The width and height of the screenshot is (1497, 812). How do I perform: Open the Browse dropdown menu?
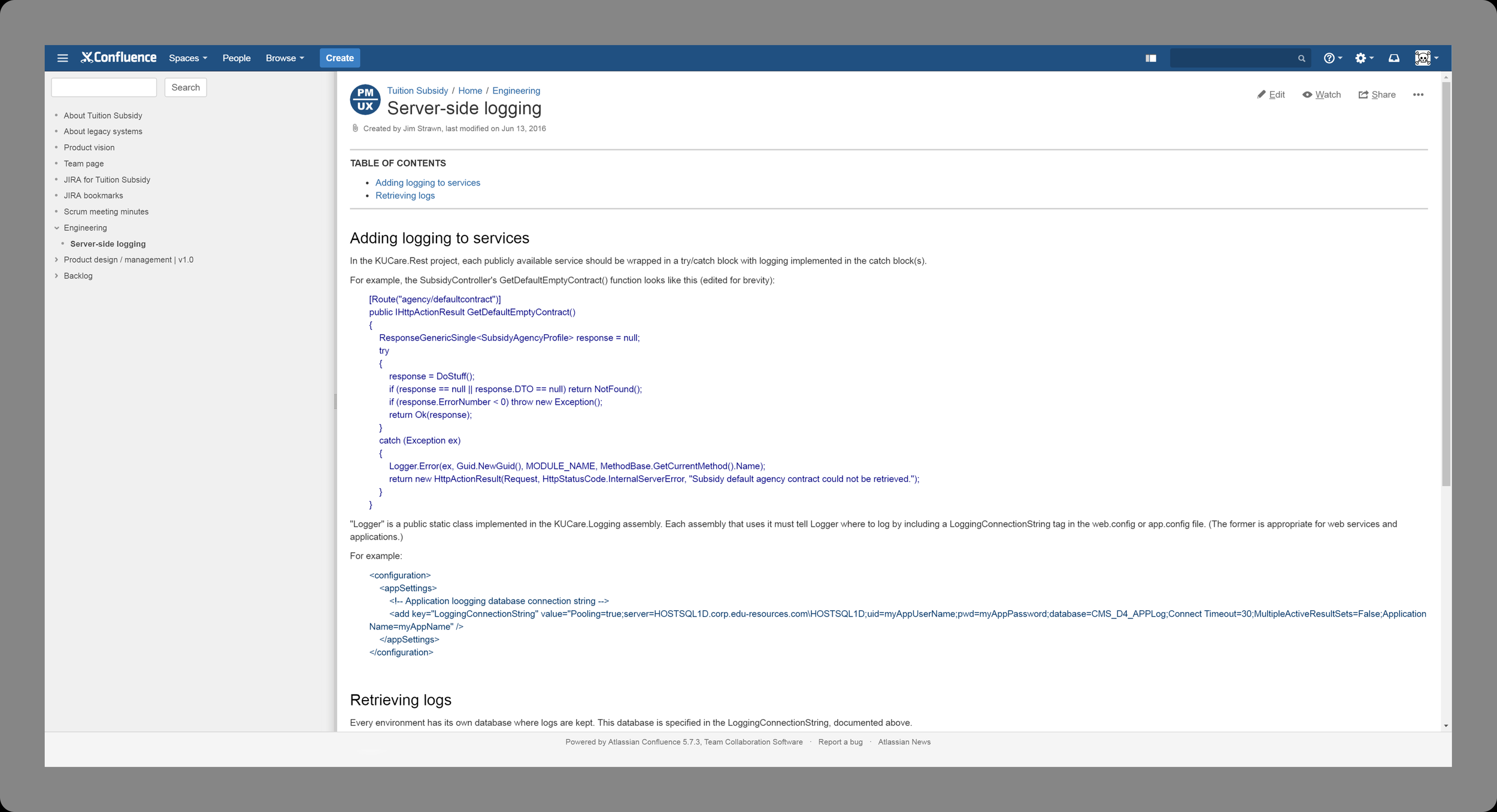pyautogui.click(x=285, y=58)
